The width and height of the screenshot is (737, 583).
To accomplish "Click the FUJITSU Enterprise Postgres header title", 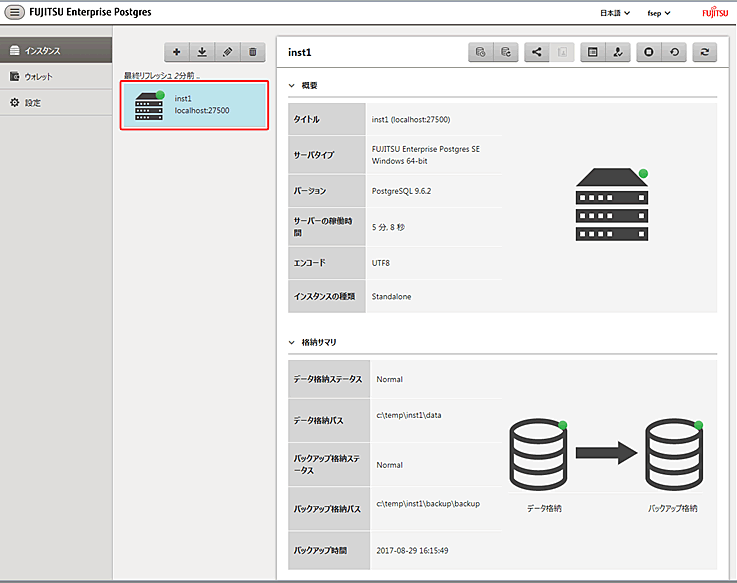I will tap(90, 12).
